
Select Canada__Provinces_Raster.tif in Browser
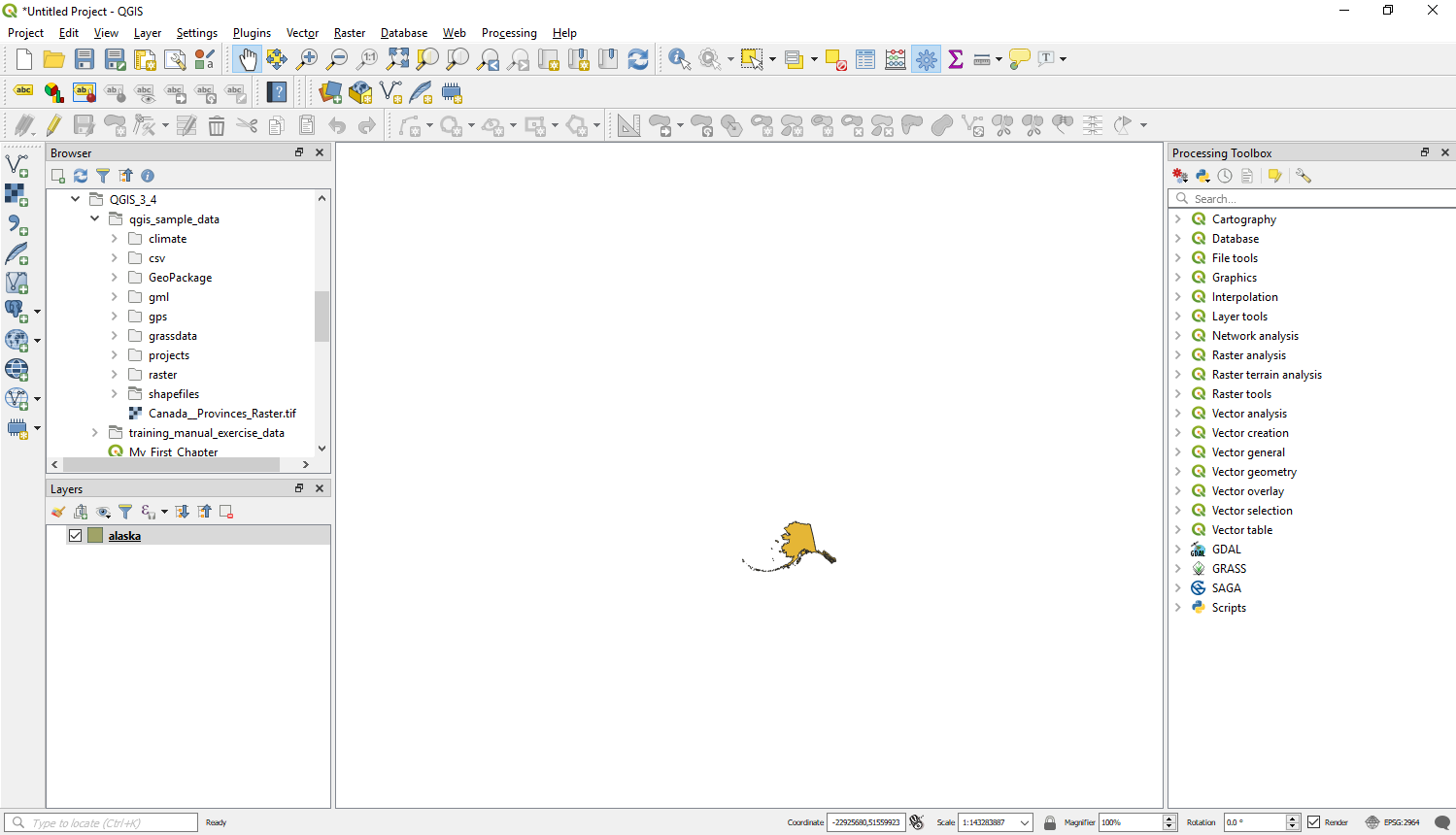221,414
